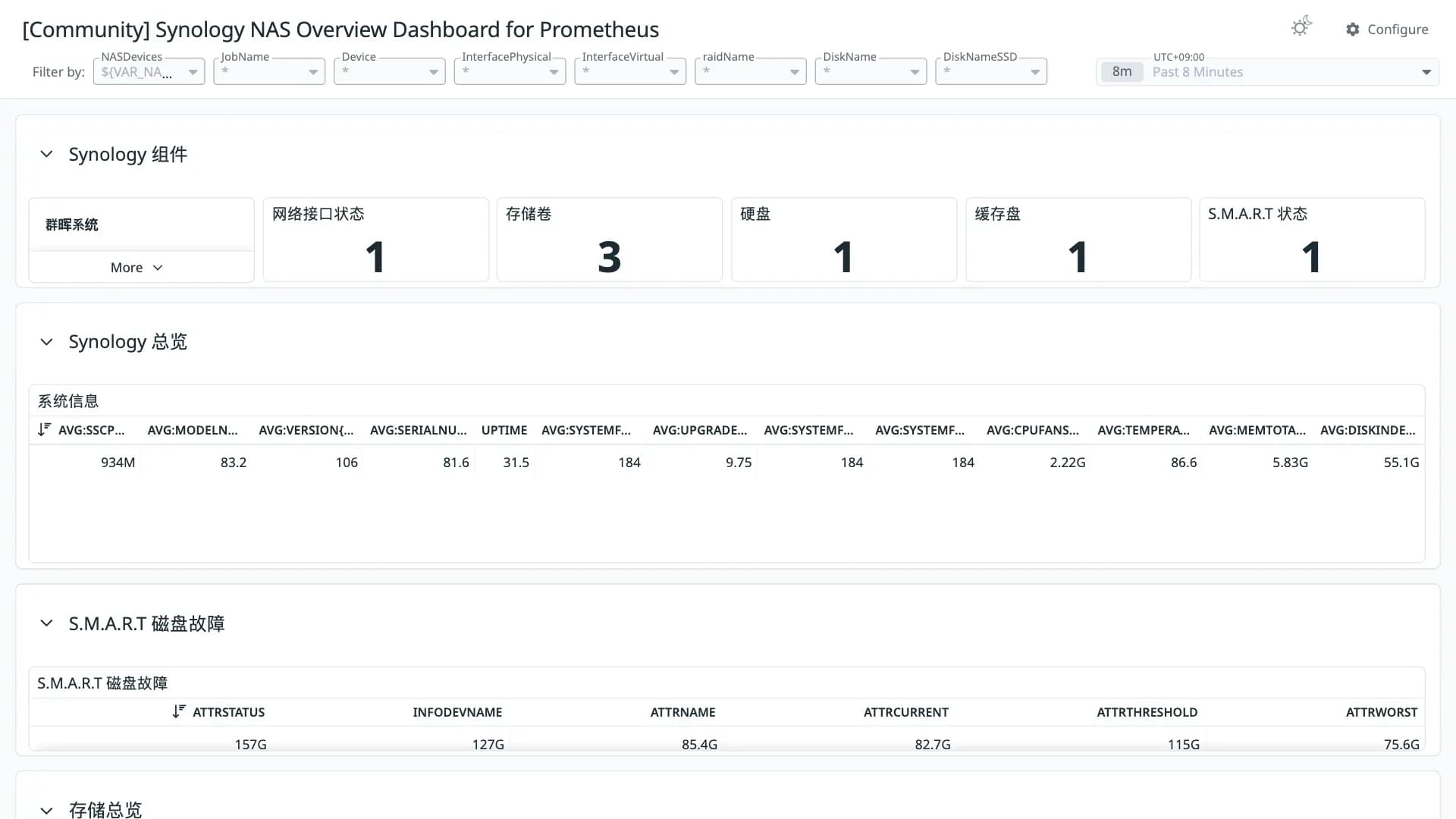Open the InterfaceVirtual filter dropdown
This screenshot has width=1456, height=819.
pyautogui.click(x=630, y=71)
